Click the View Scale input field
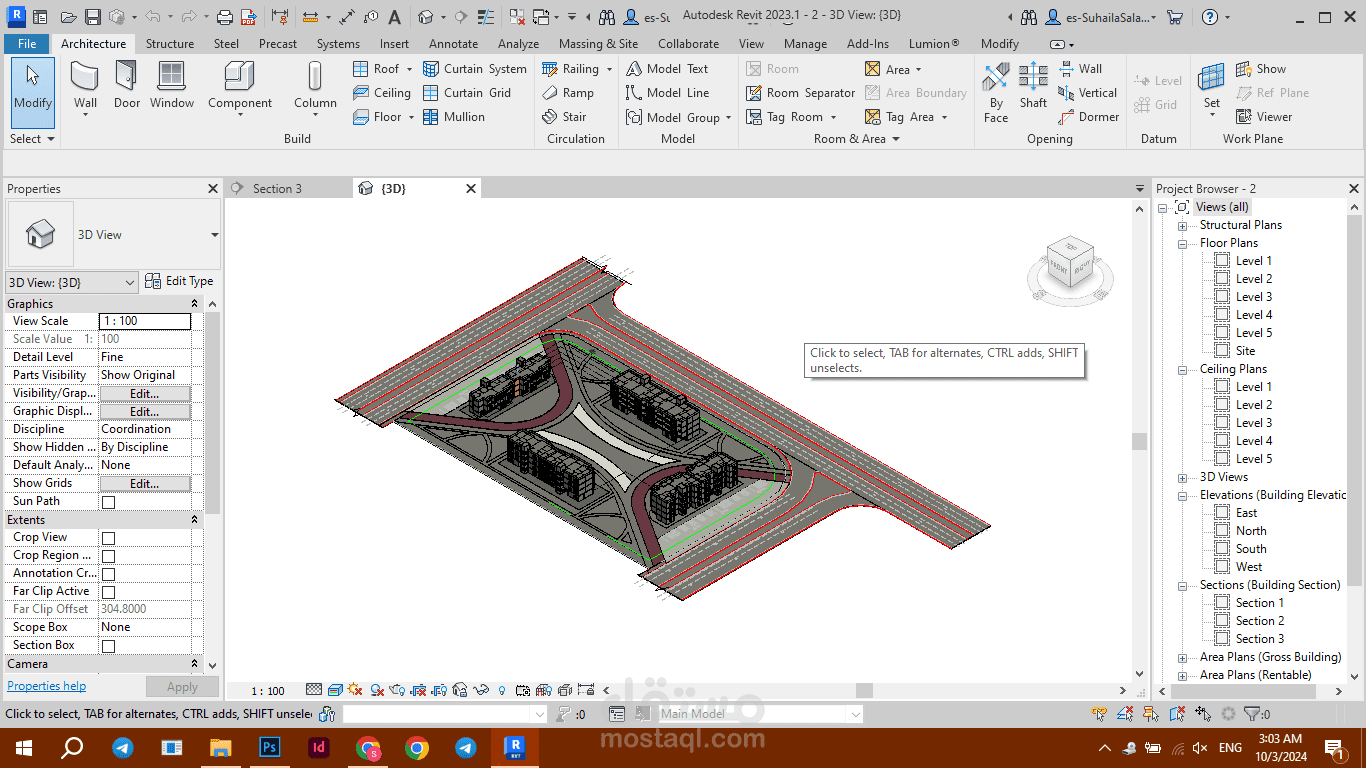The height and width of the screenshot is (768, 1366). tap(145, 321)
